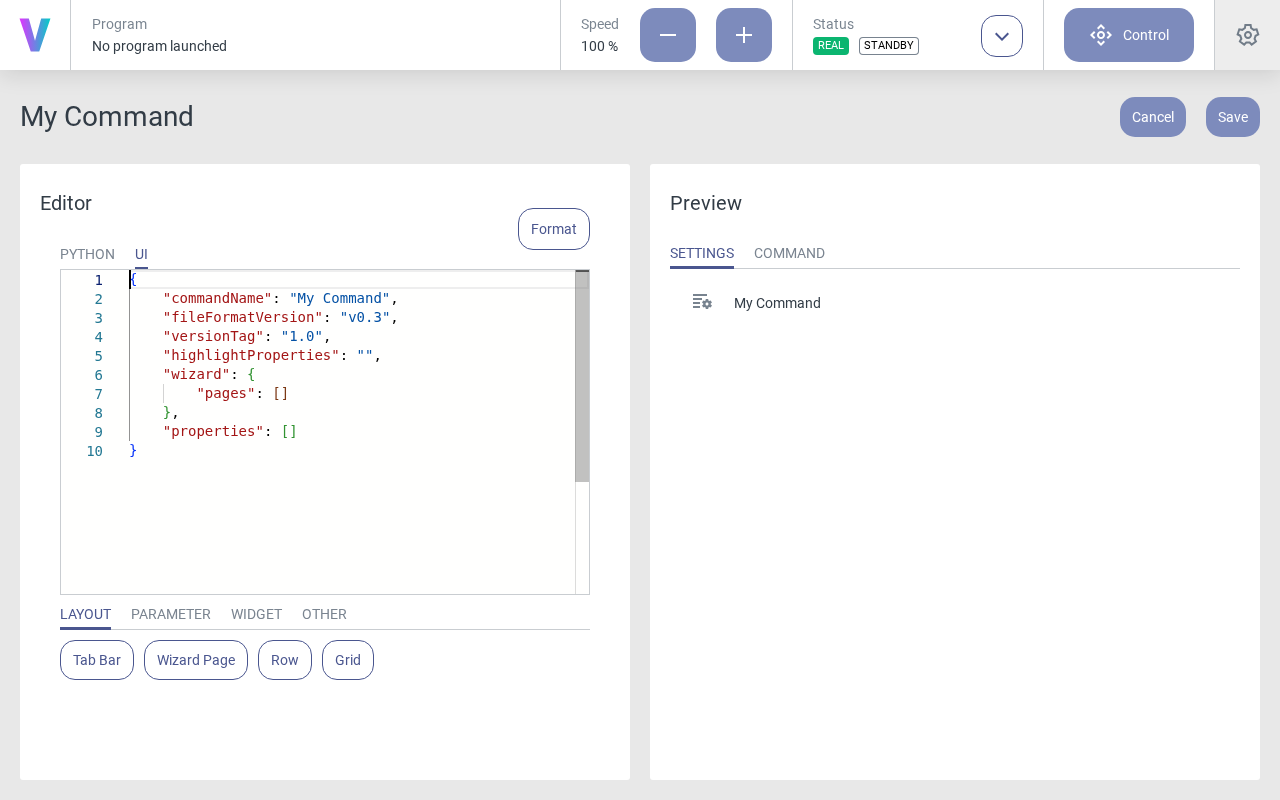Click the "properties" line in editor
The height and width of the screenshot is (800, 1280).
point(230,431)
